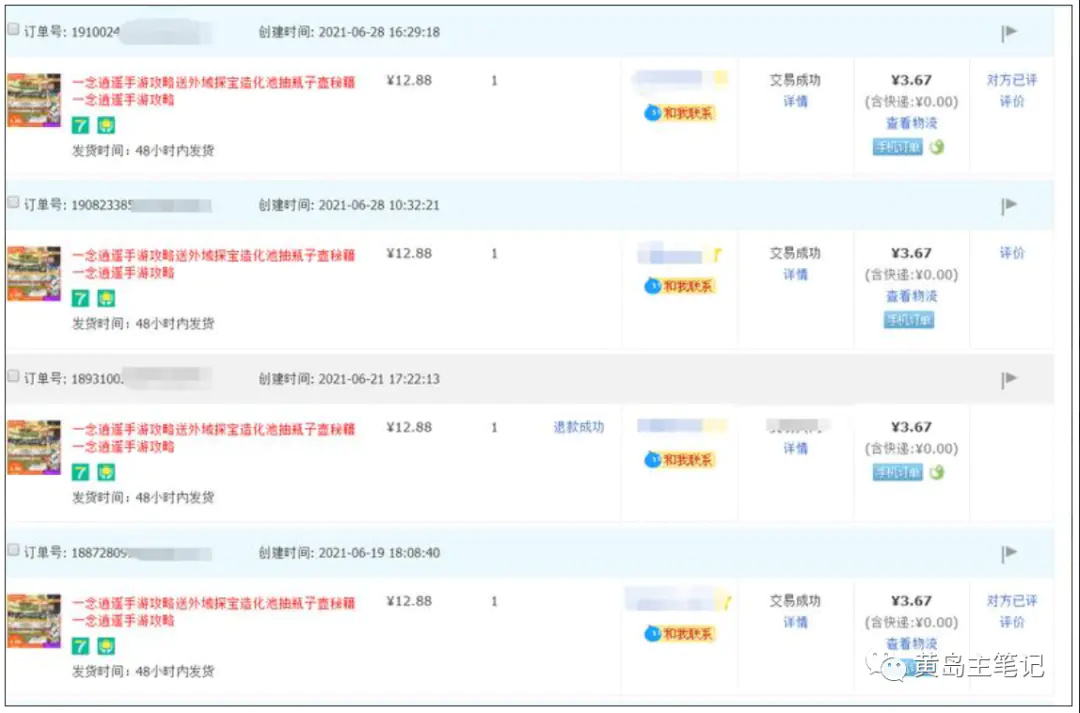Contact buyer via 和我联系 in refunded order

680,460
